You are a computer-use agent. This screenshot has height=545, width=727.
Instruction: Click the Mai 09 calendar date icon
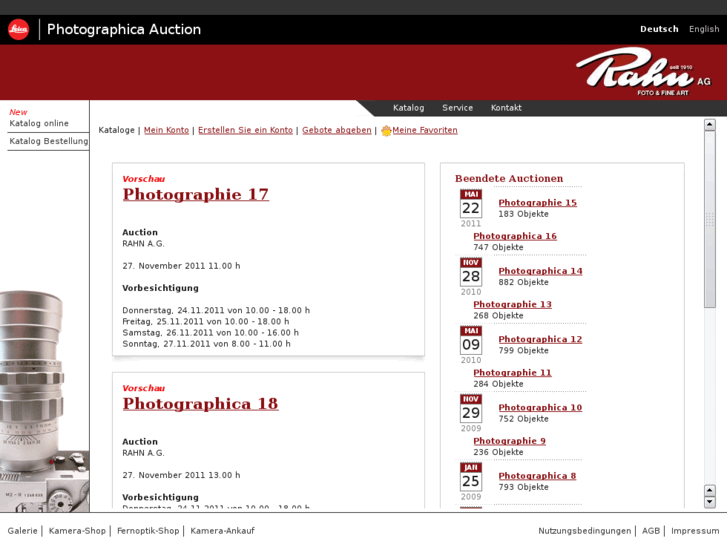471,340
